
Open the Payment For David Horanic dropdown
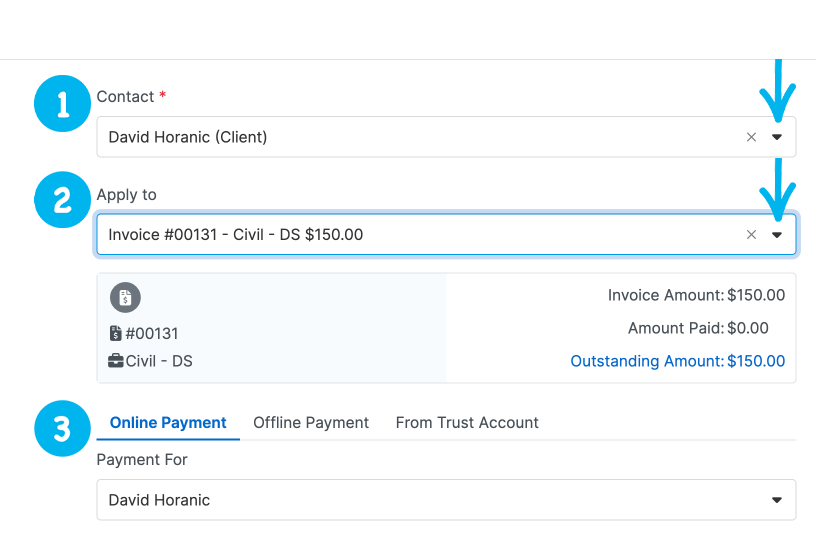446,500
